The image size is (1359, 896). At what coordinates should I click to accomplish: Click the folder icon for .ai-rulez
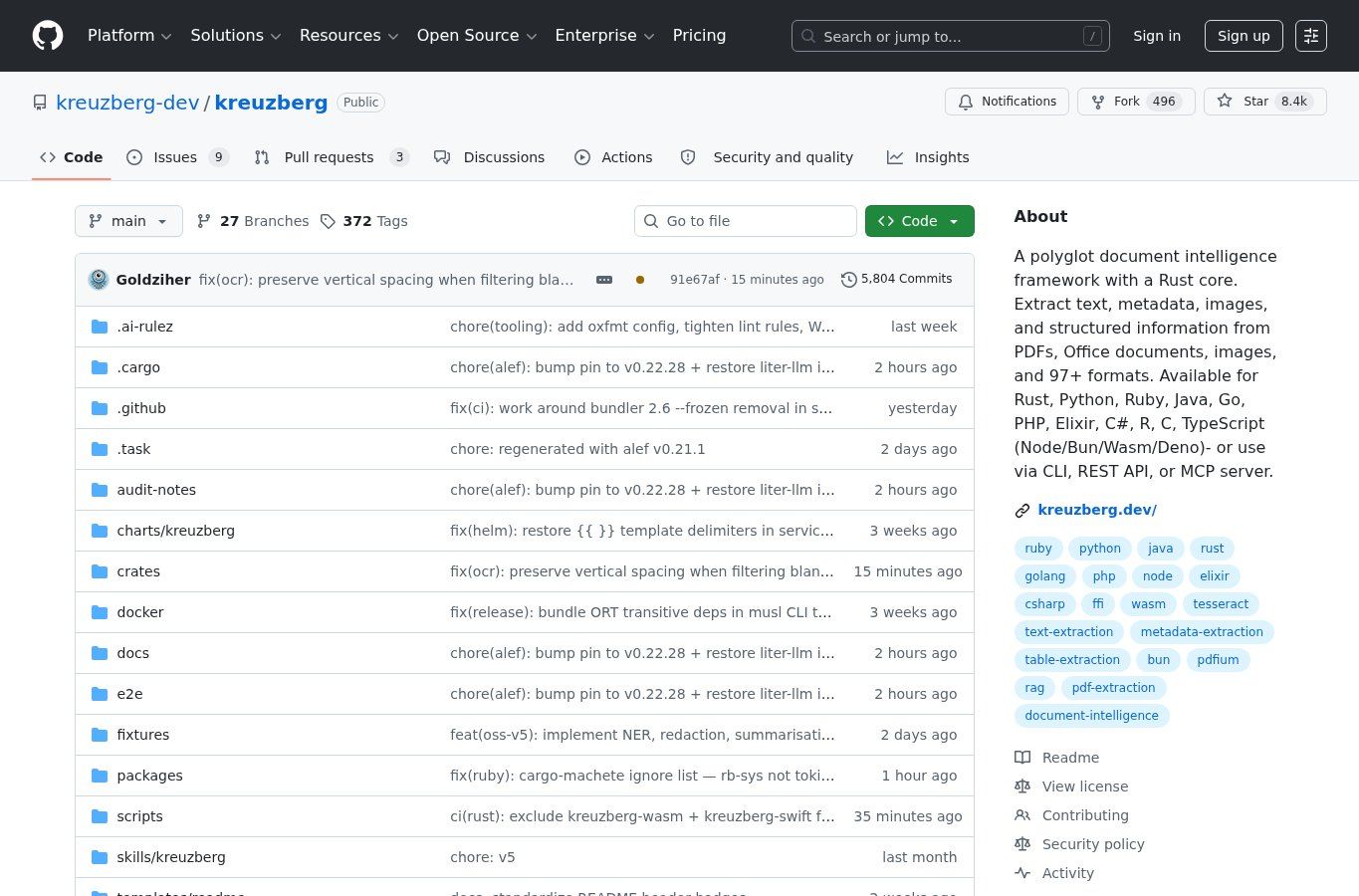[100, 327]
